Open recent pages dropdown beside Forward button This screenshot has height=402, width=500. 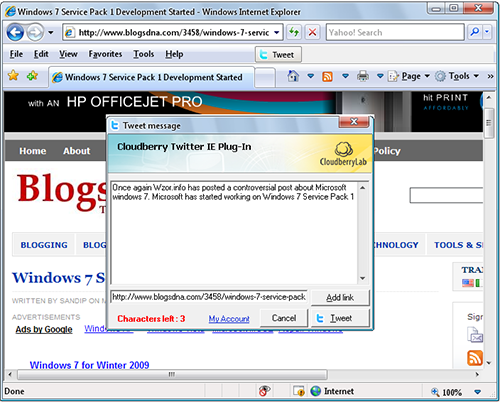[51, 33]
